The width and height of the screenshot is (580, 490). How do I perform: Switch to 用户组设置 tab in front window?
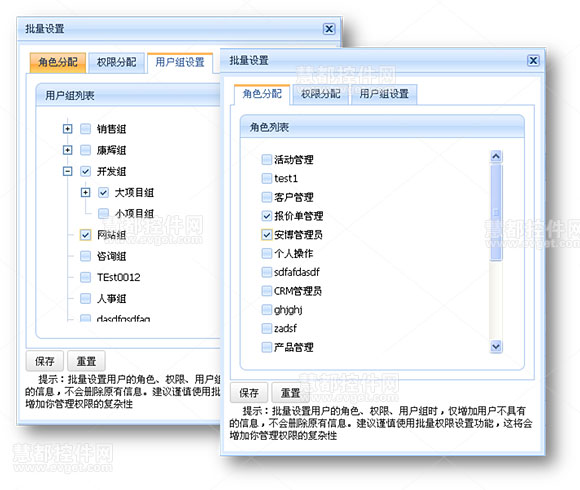click(384, 94)
